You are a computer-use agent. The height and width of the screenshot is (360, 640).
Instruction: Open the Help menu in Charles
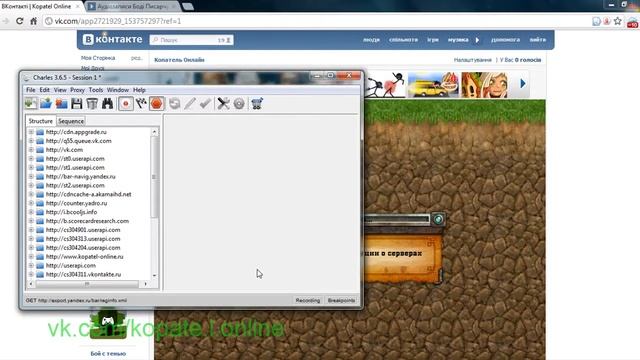pyautogui.click(x=139, y=90)
